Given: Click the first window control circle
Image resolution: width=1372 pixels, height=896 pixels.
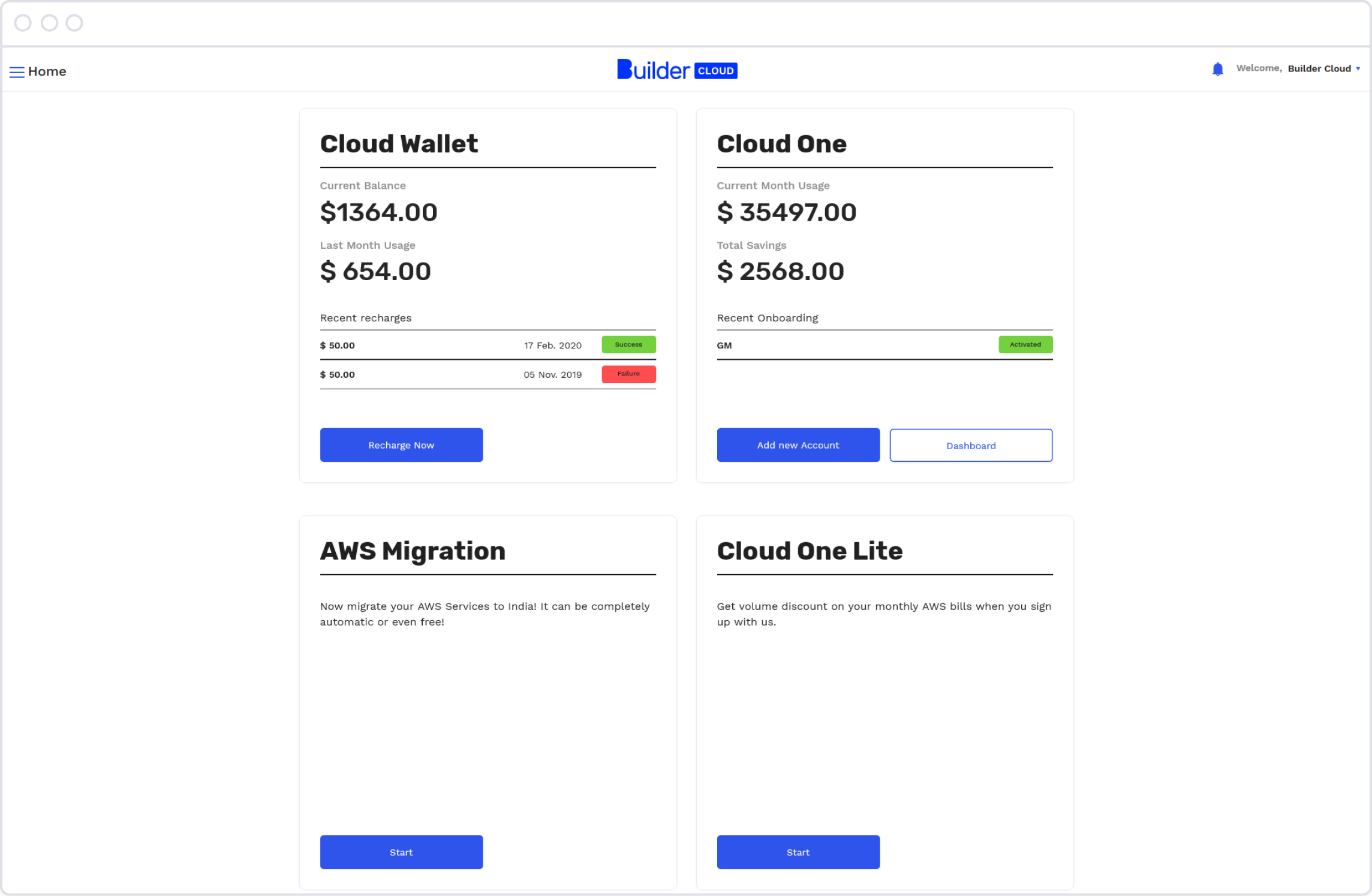Looking at the screenshot, I should 23,23.
